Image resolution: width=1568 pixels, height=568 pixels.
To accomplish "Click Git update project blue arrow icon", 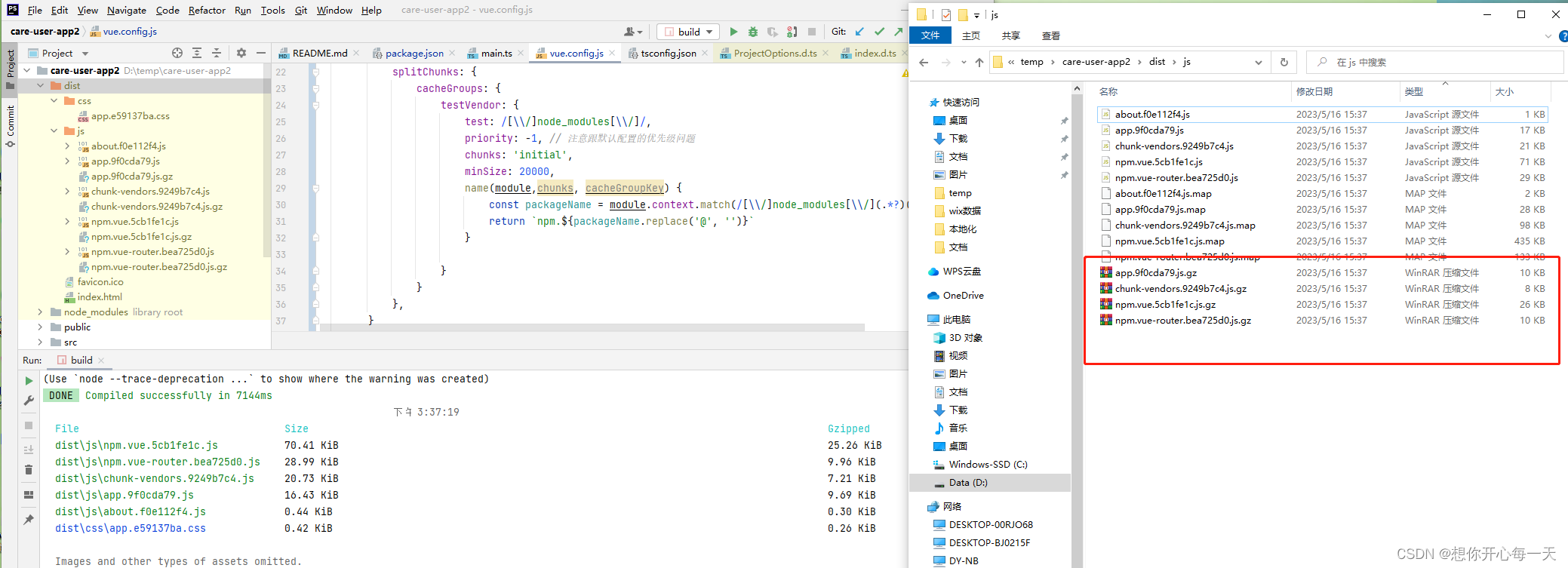I will click(860, 32).
